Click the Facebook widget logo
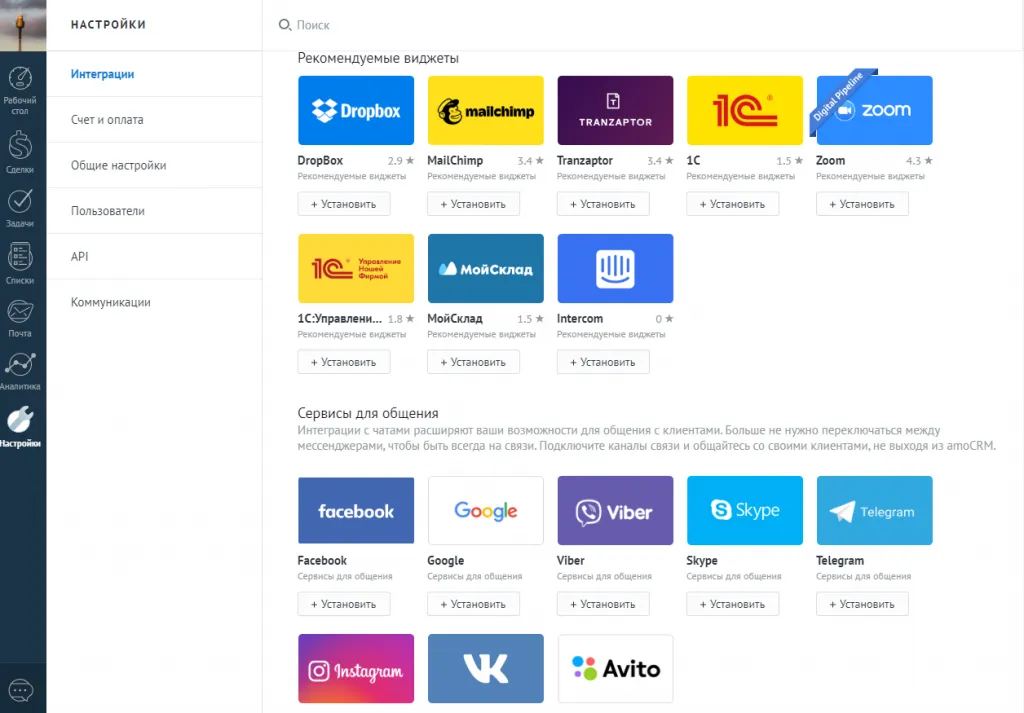 point(356,511)
